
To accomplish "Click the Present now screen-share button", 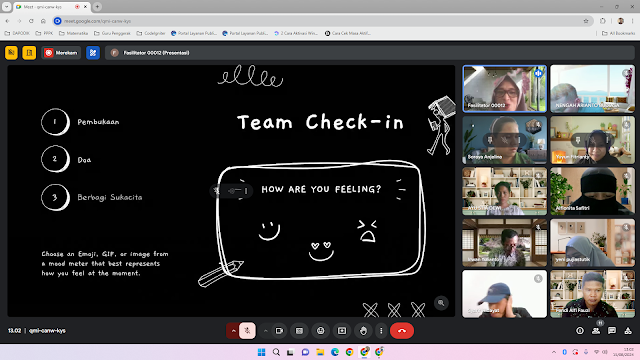I will tap(342, 331).
